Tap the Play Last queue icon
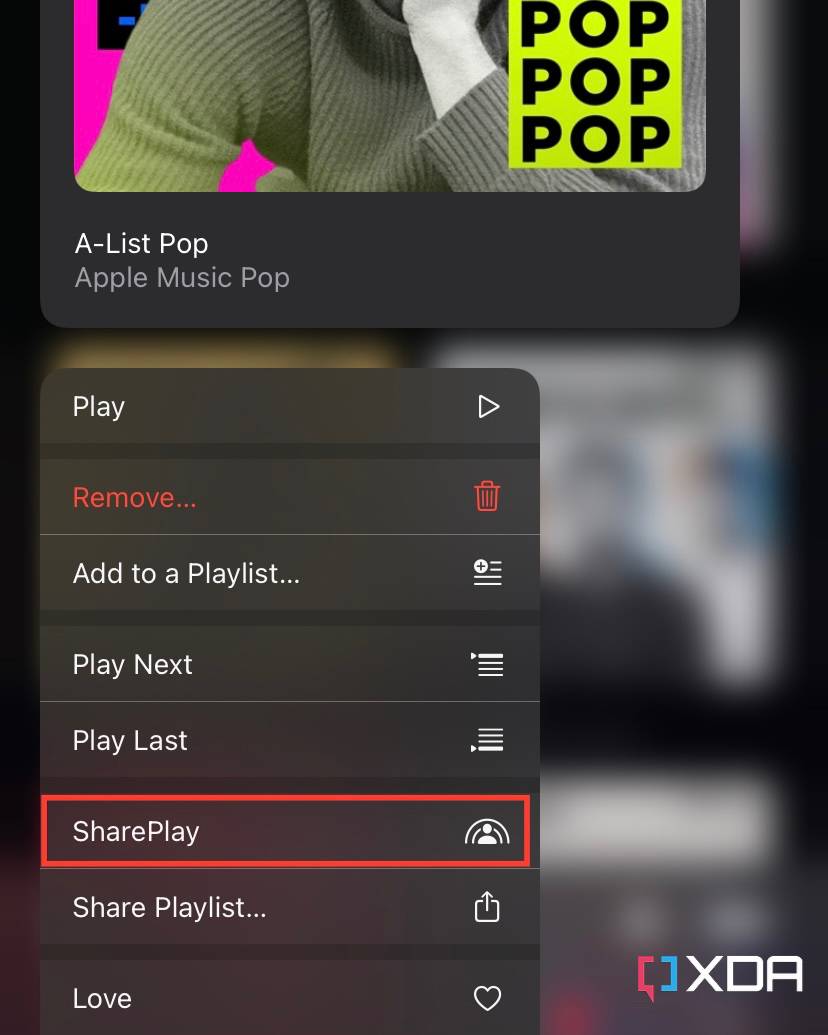Image resolution: width=828 pixels, height=1035 pixels. point(487,740)
